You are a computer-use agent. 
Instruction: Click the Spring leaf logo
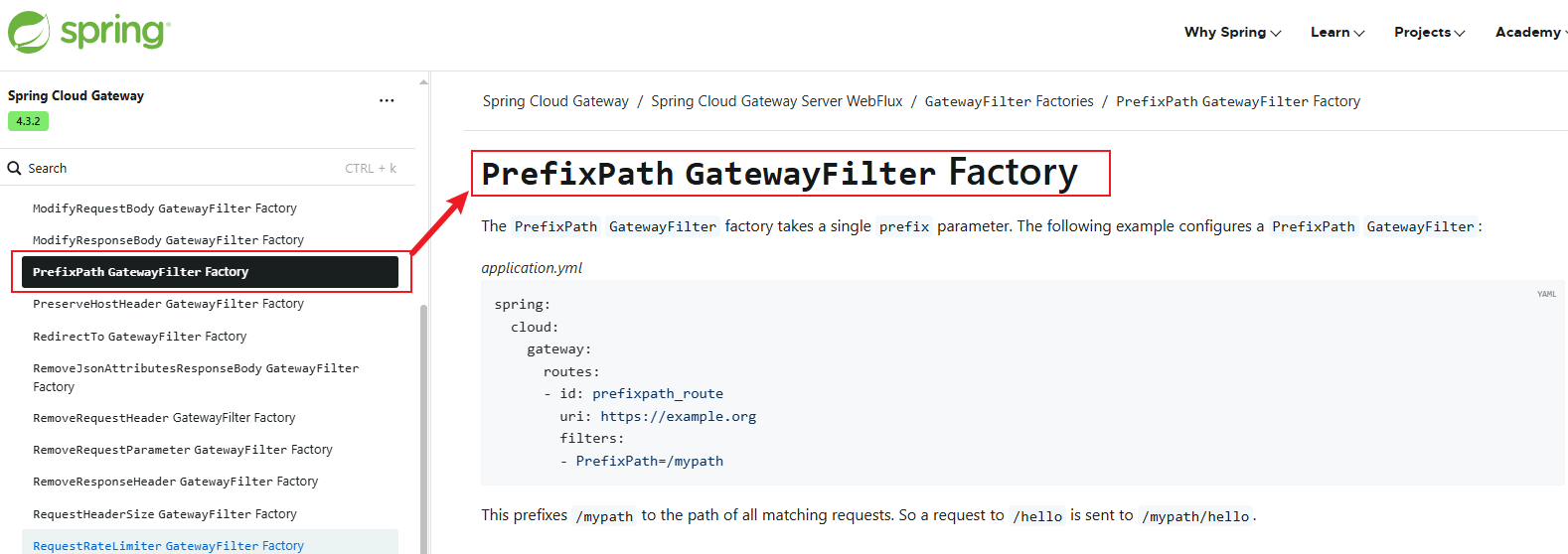(29, 32)
